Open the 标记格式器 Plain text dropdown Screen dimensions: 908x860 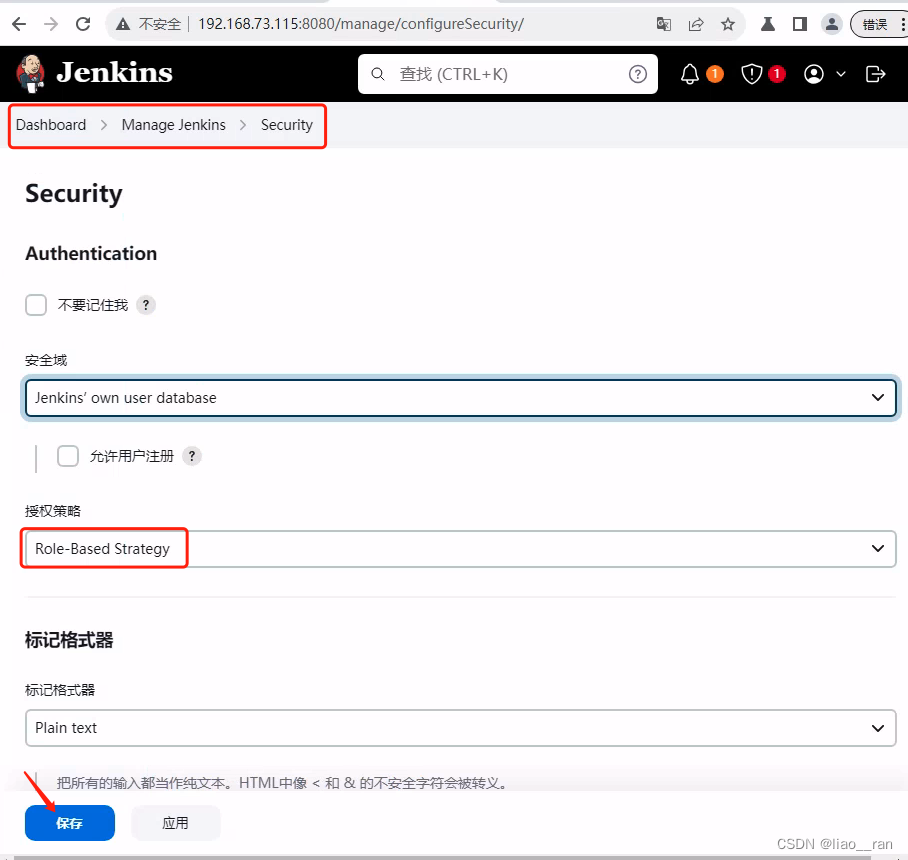point(461,728)
